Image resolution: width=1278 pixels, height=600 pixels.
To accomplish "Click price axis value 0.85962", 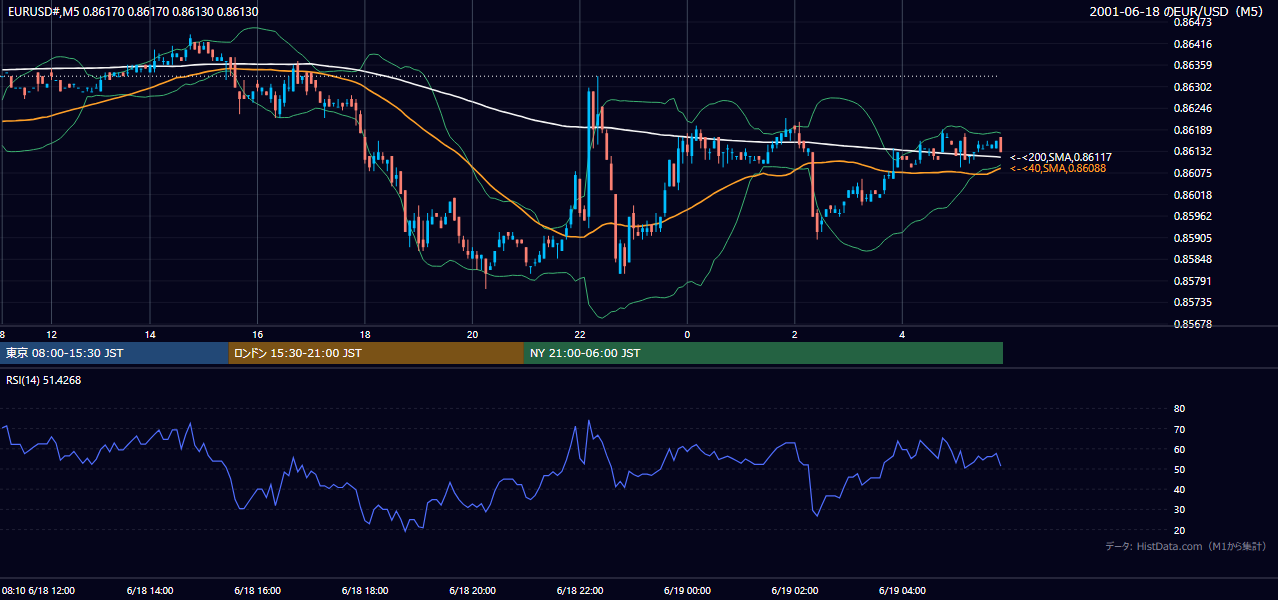I will pos(1192,216).
